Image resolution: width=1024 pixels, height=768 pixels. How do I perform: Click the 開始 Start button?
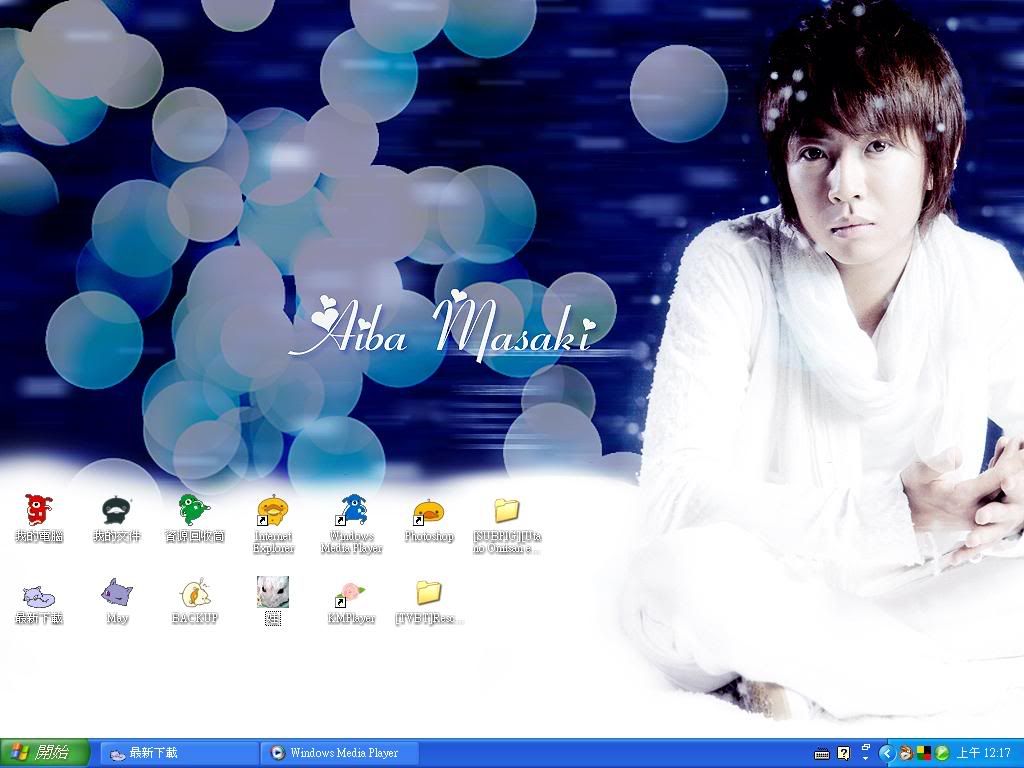45,753
